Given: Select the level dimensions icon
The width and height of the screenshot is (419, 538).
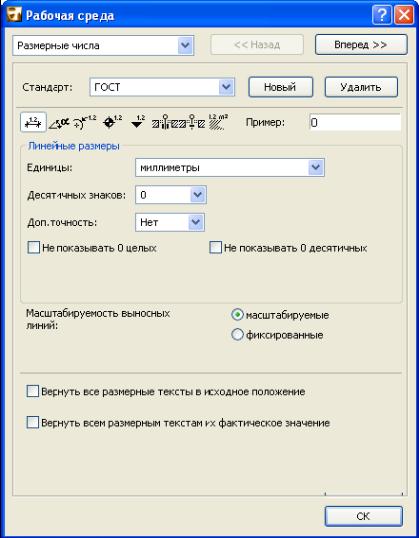Looking at the screenshot, I should point(112,122).
